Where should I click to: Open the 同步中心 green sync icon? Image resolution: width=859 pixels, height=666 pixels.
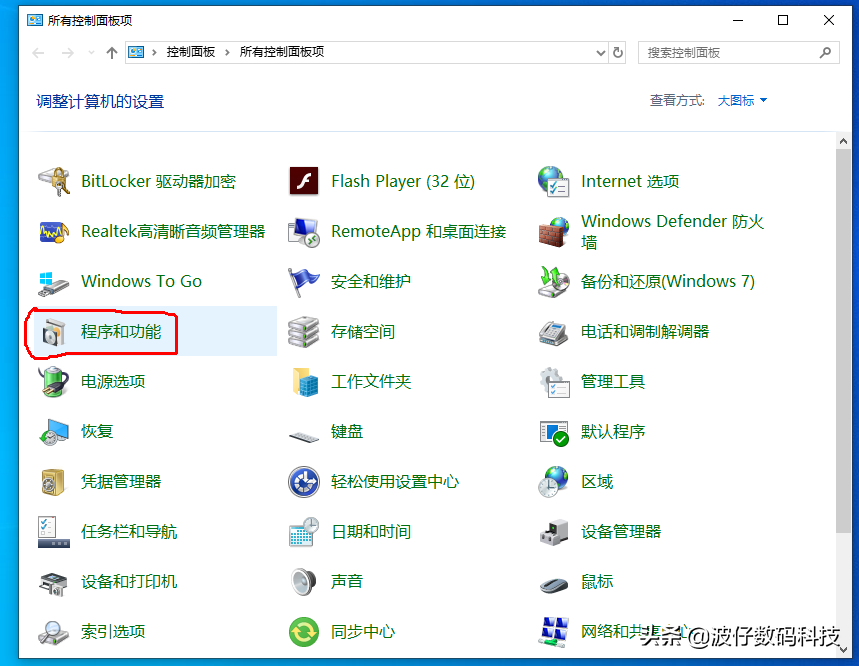point(303,632)
